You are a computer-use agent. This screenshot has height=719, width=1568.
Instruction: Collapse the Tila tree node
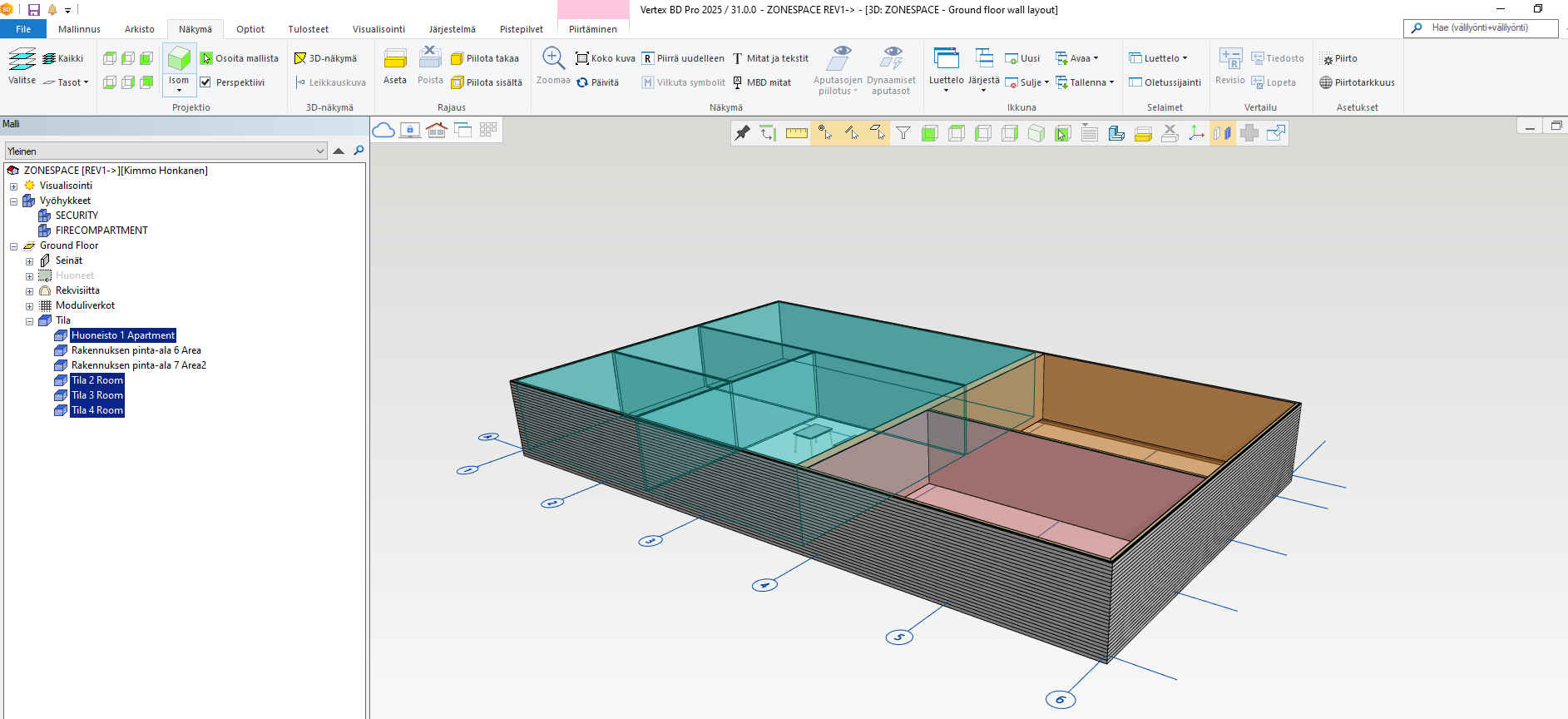tap(29, 321)
